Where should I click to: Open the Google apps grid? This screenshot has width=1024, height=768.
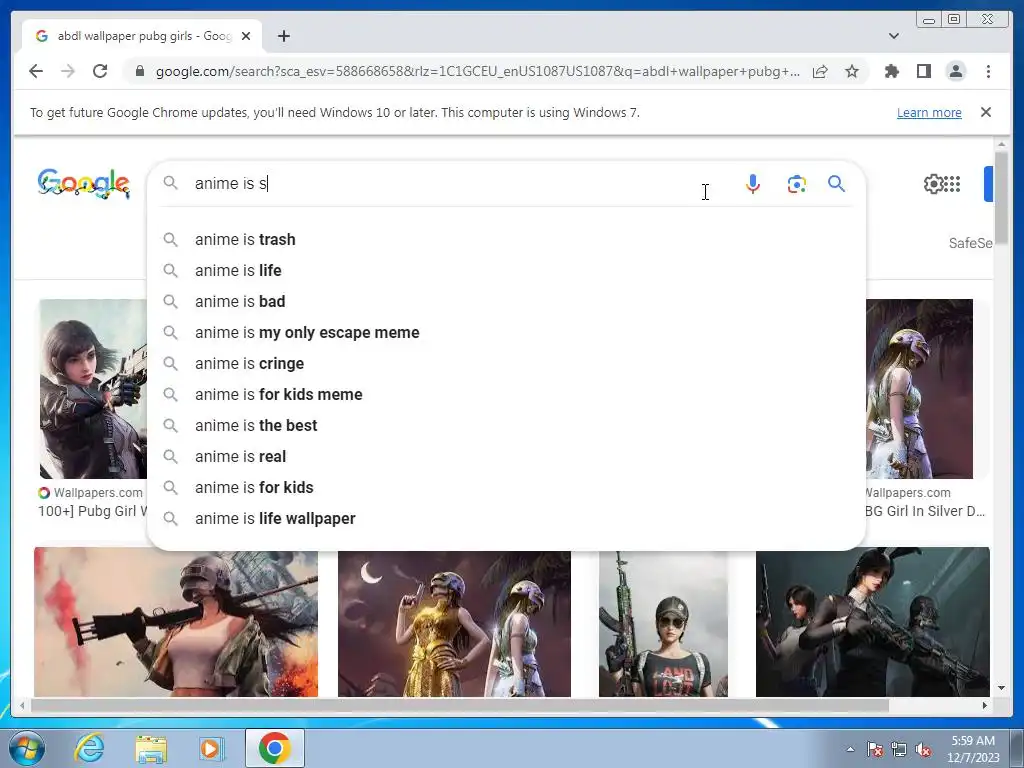[x=953, y=184]
